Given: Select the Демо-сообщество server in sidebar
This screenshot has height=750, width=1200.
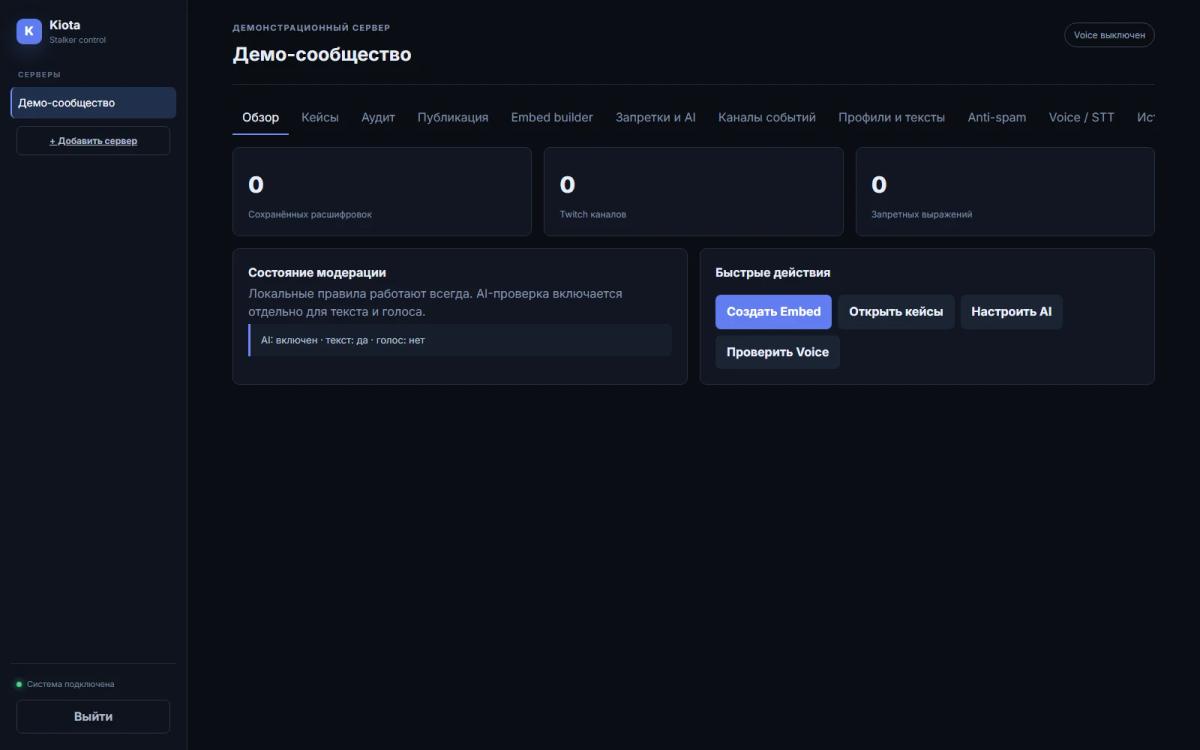Looking at the screenshot, I should (93, 103).
